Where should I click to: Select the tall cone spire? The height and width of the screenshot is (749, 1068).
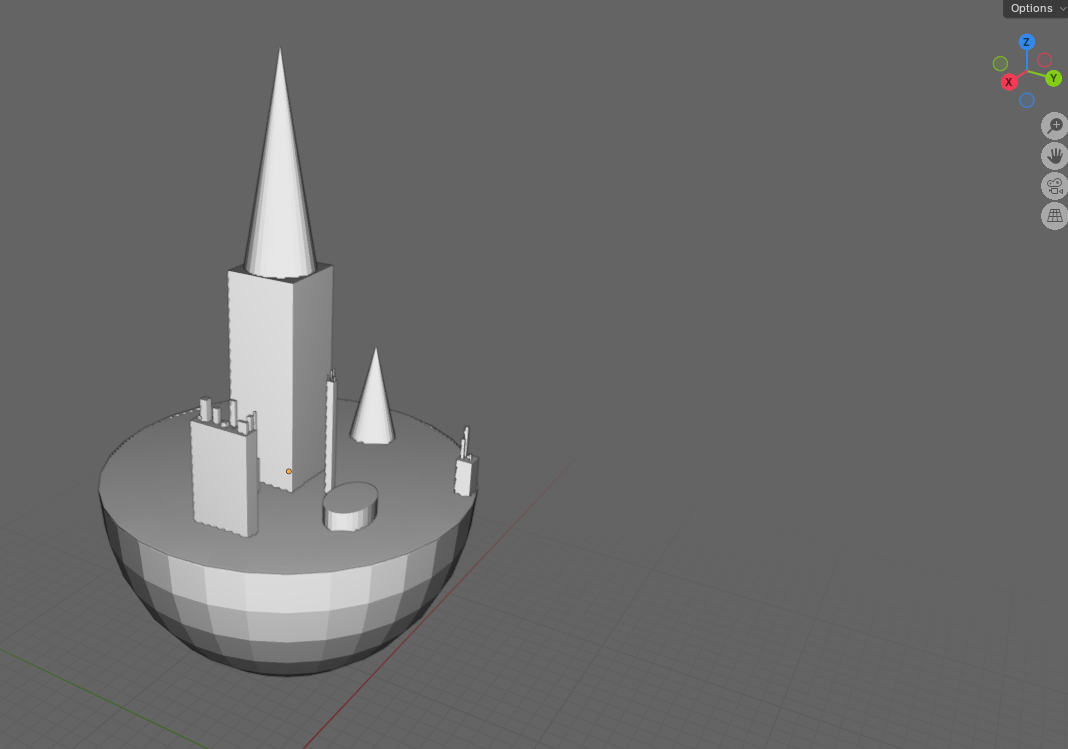tap(280, 180)
